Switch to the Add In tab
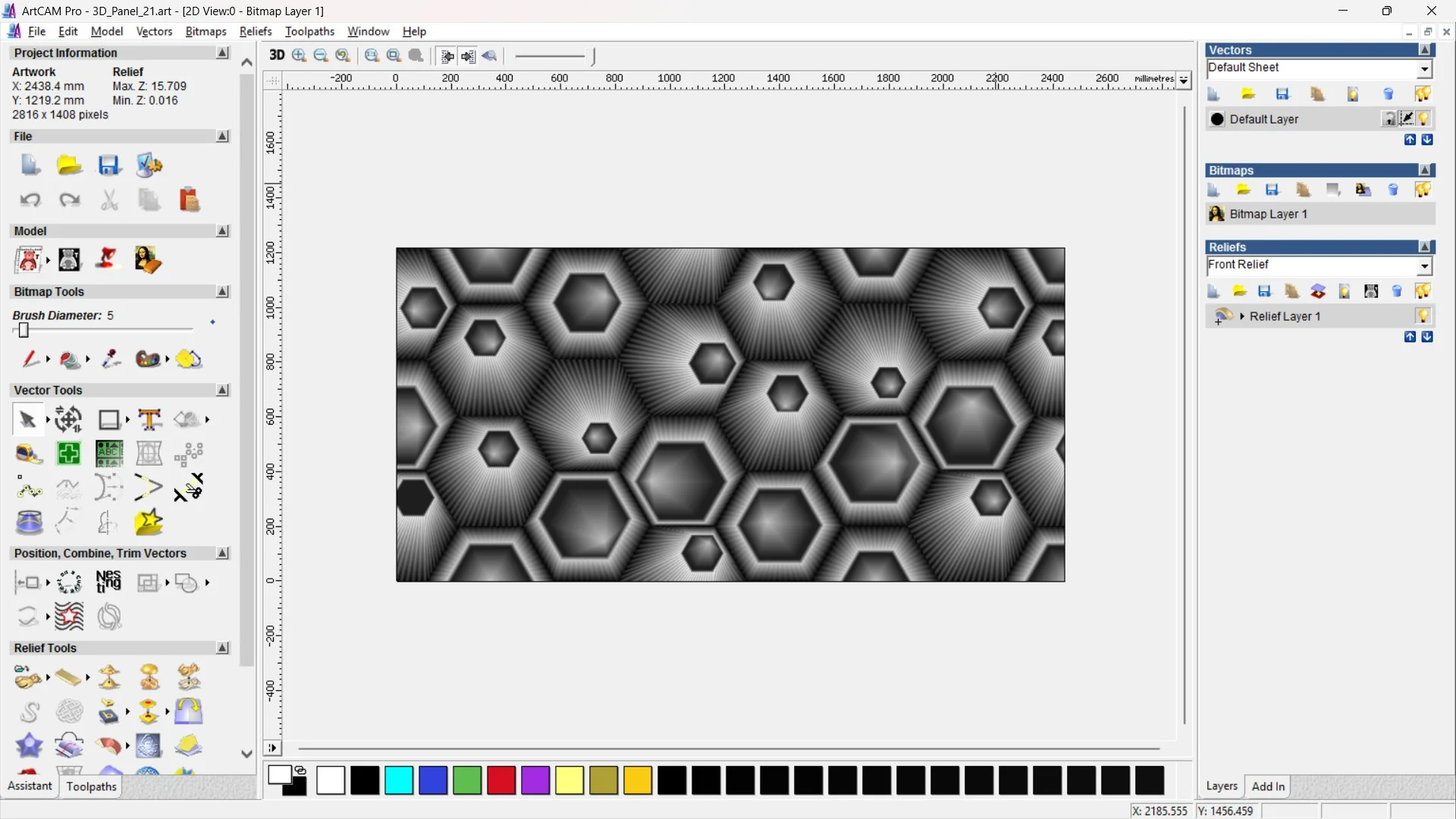The image size is (1456, 819). click(x=1267, y=786)
